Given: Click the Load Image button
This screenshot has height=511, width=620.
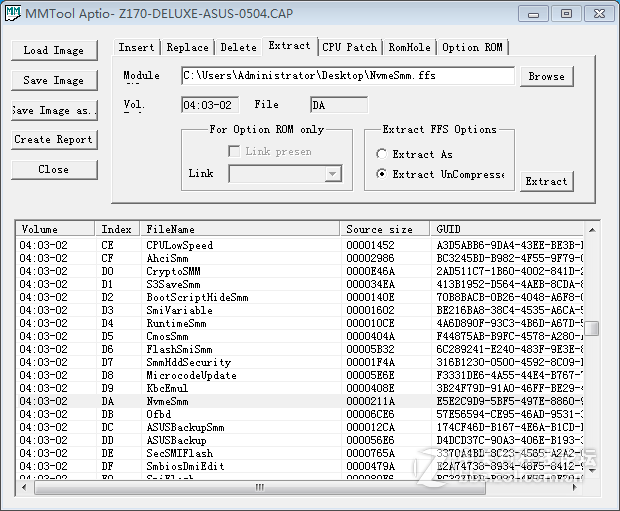Looking at the screenshot, I should click(54, 50).
